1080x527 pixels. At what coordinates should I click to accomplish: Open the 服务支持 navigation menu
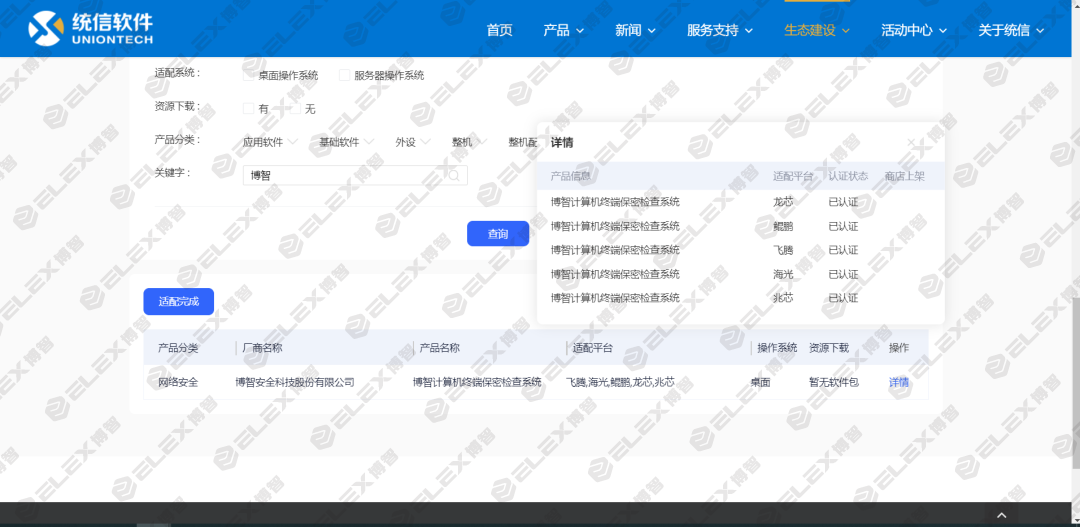tap(719, 30)
